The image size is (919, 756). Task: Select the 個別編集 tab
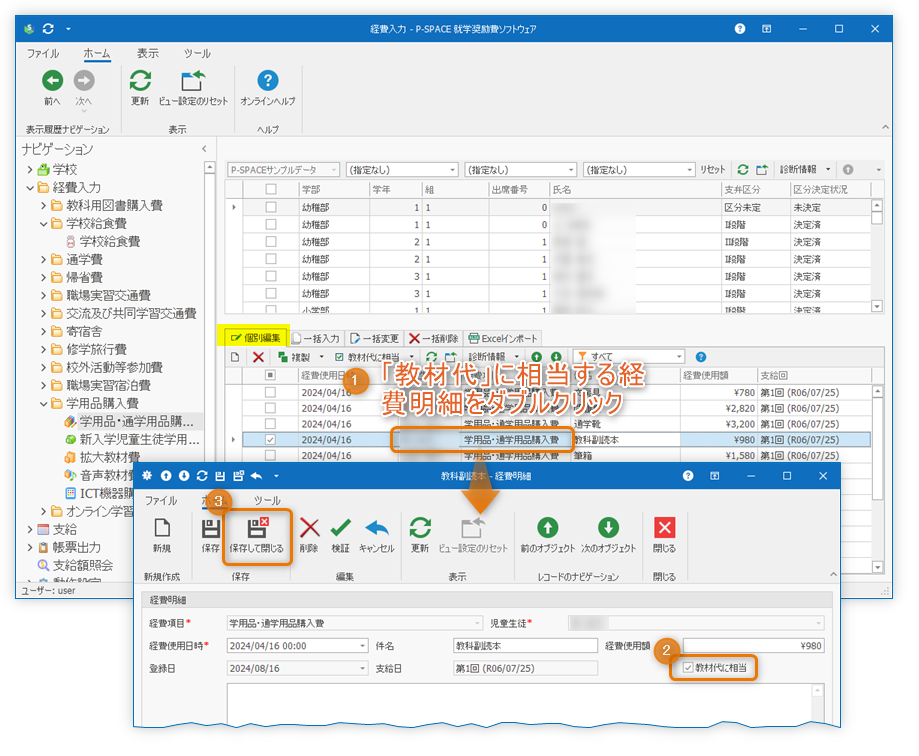pos(256,338)
